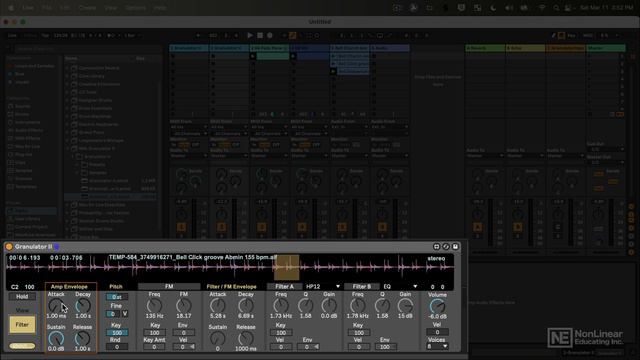Click the Filter B Env field showing 100
The width and height of the screenshot is (640, 360).
tap(385, 347)
